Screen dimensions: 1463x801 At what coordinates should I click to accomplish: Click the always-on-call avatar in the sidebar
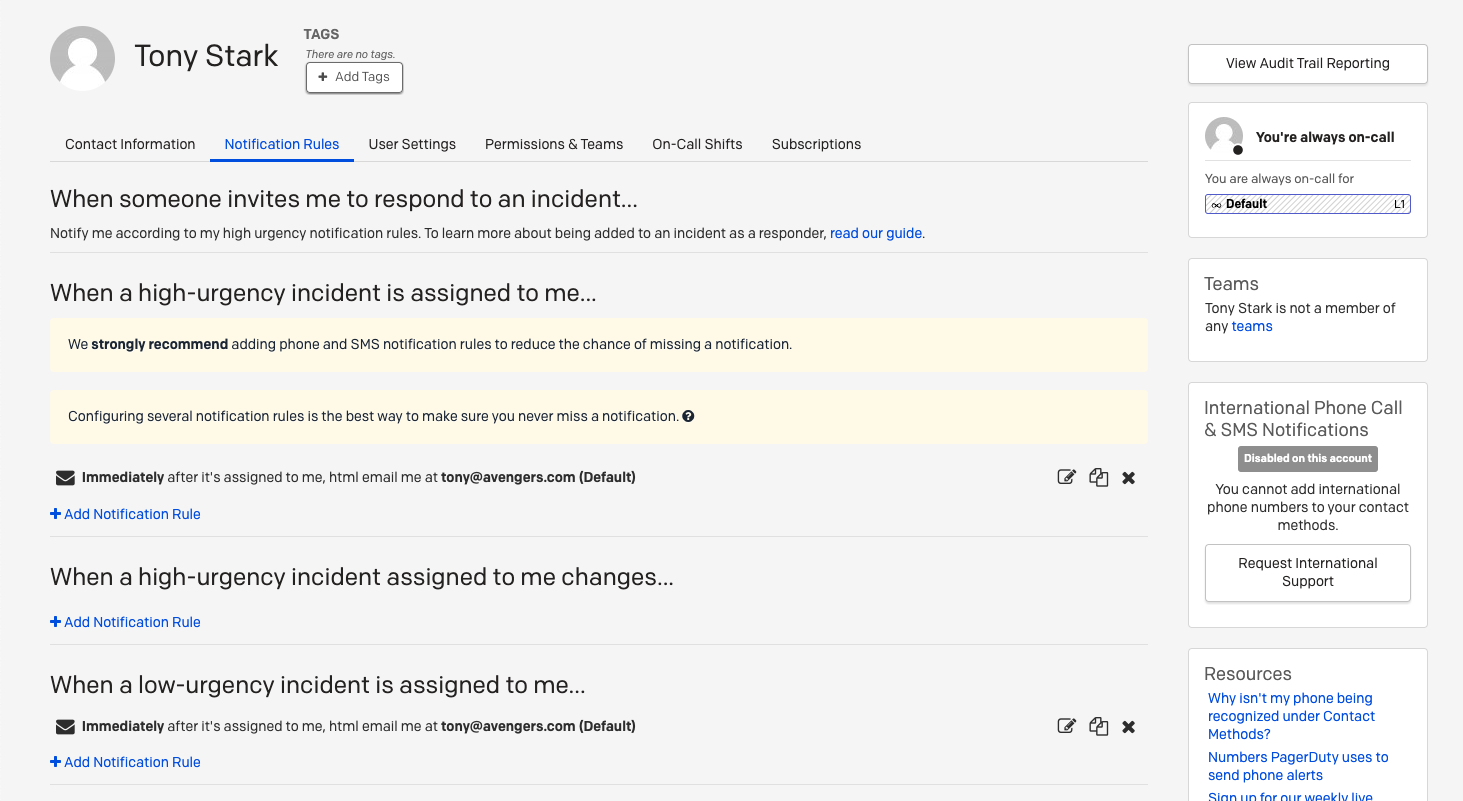click(x=1223, y=137)
